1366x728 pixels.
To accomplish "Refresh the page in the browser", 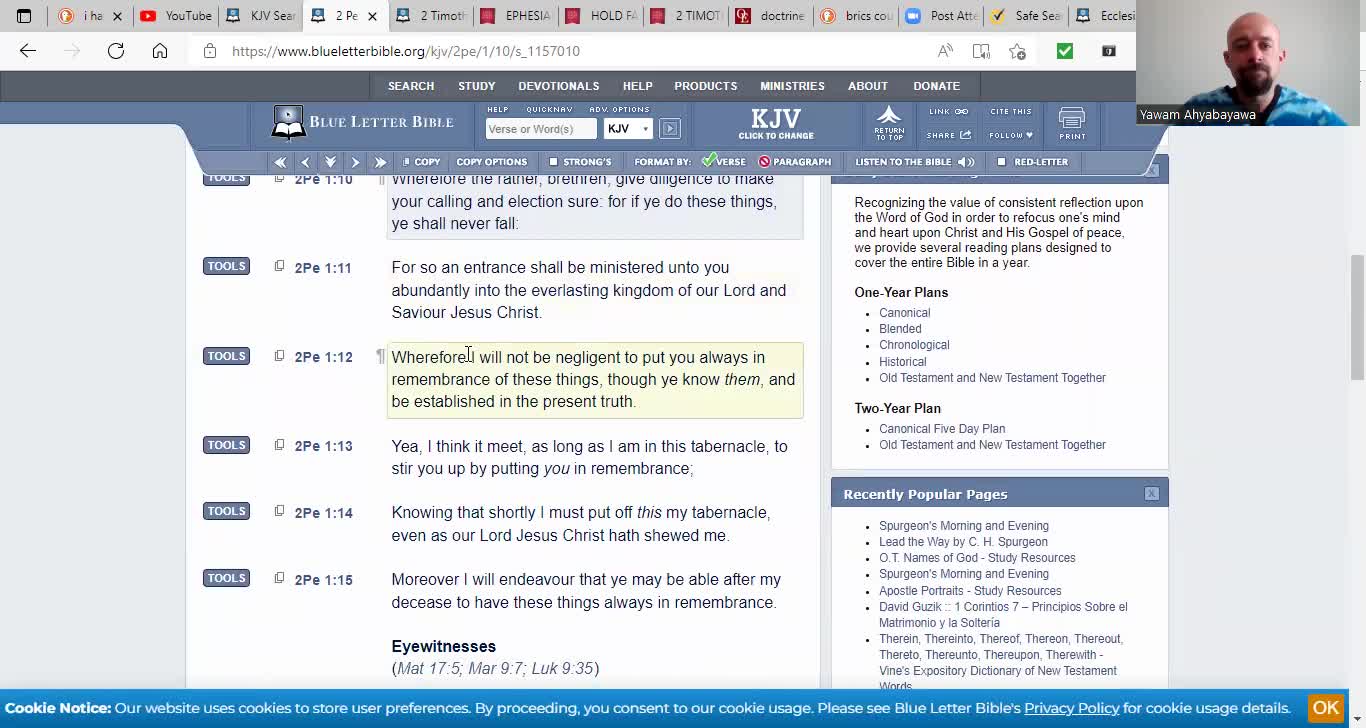I will coord(116,51).
